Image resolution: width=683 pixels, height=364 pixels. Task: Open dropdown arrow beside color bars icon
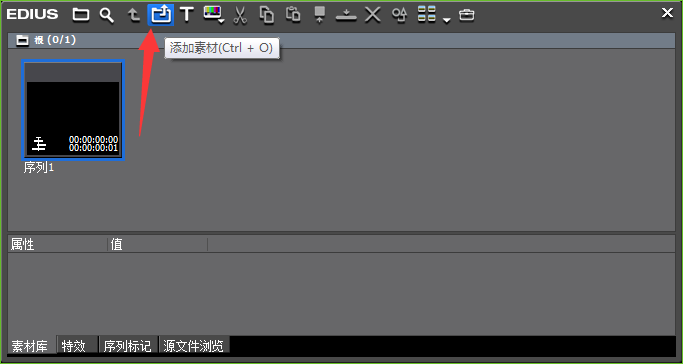[222, 21]
